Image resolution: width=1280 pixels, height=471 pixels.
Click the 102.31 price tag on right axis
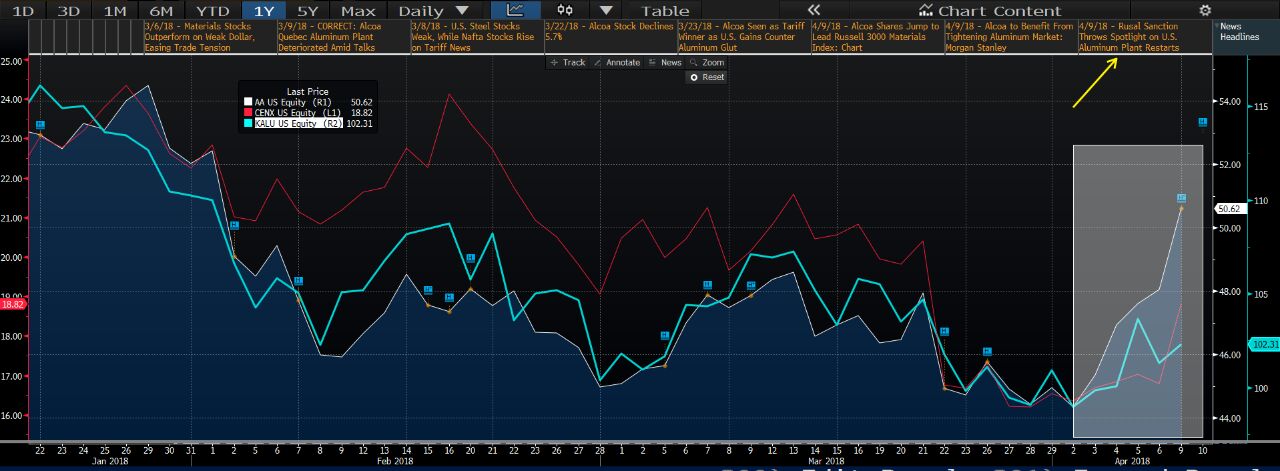(x=1264, y=344)
